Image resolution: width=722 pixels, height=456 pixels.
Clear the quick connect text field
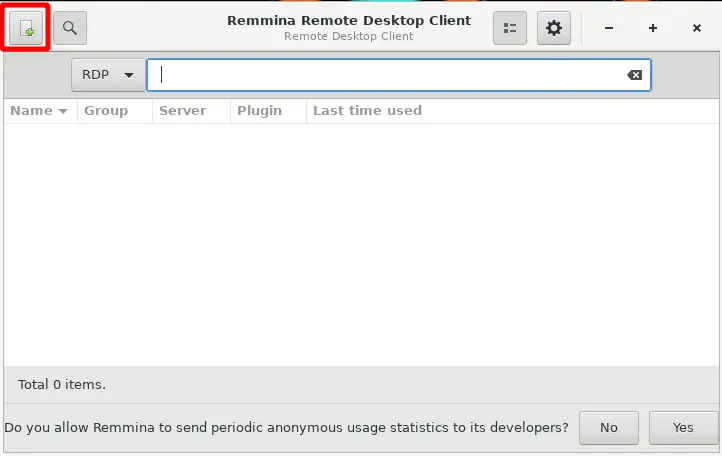(x=634, y=75)
